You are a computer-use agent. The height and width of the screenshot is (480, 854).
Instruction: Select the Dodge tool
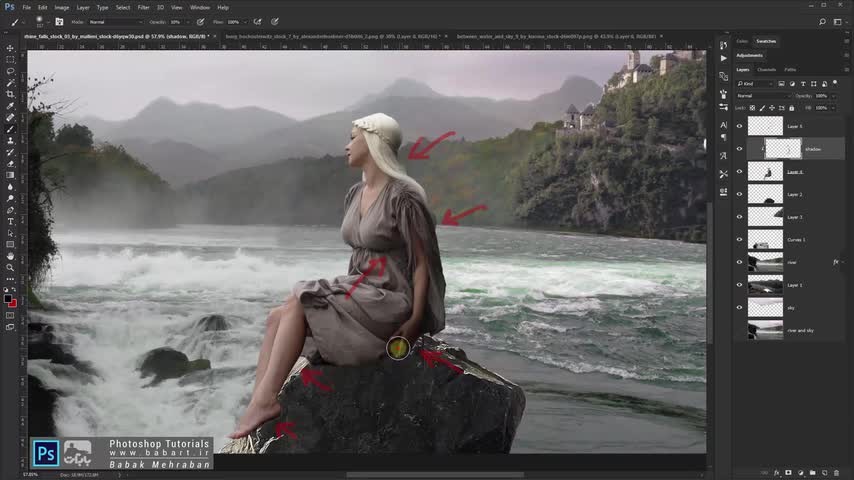(x=10, y=198)
